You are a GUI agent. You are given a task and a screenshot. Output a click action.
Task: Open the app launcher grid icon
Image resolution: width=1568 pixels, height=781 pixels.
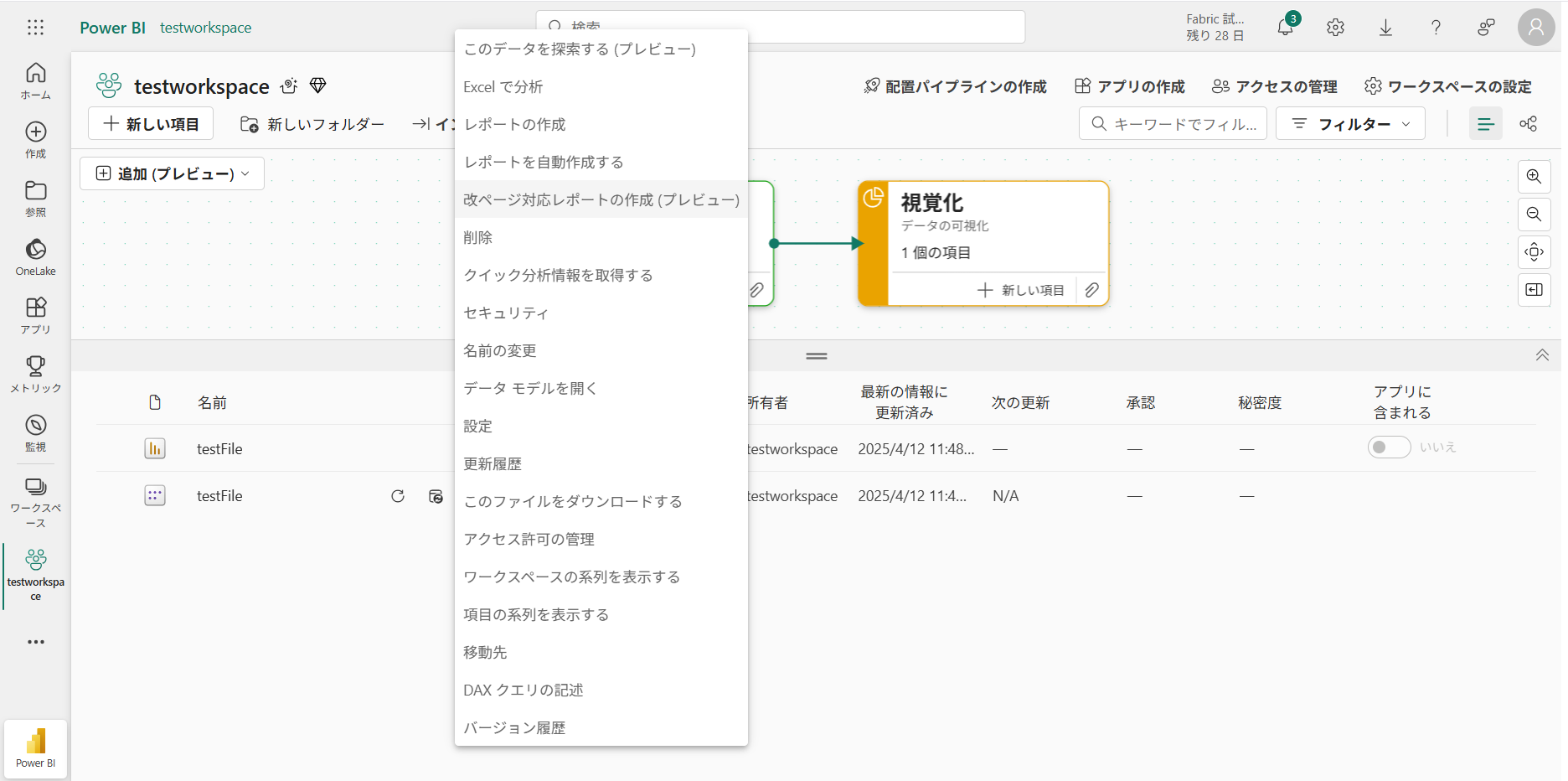[35, 28]
